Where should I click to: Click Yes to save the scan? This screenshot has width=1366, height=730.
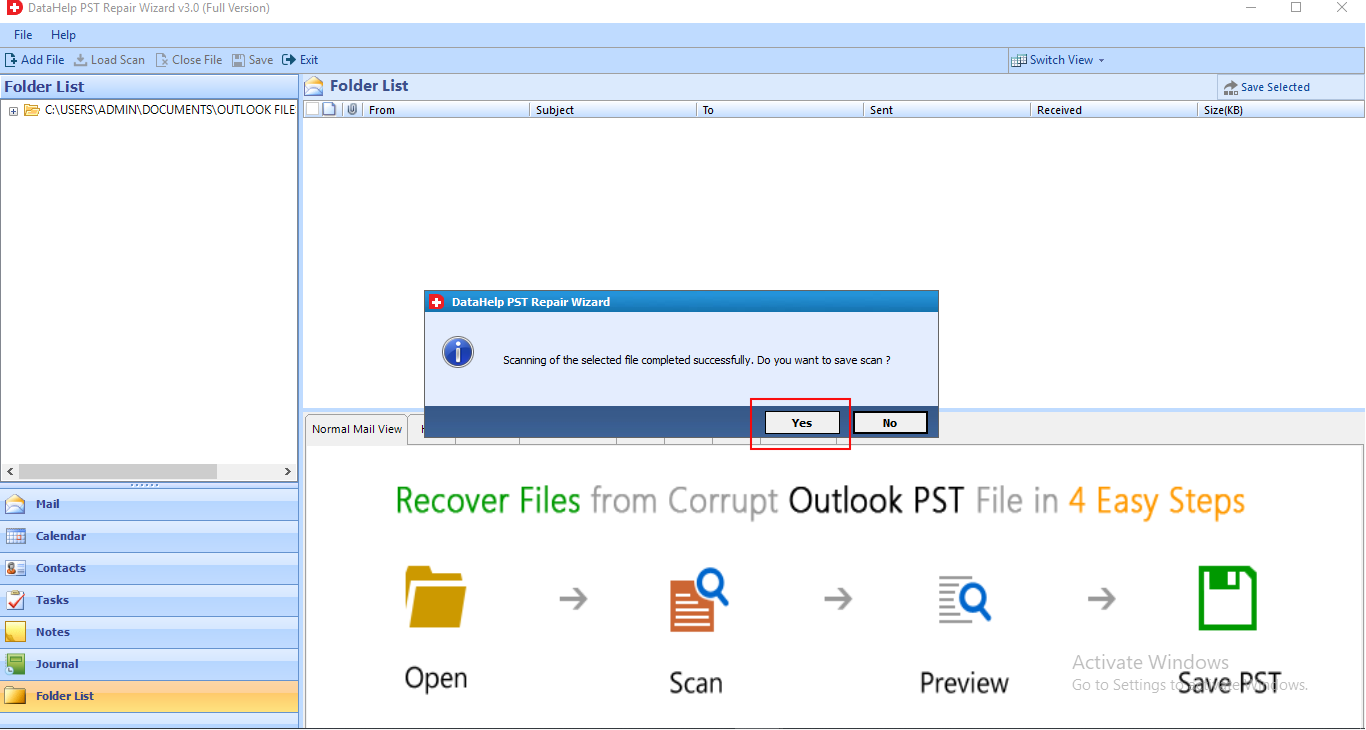[x=802, y=423]
